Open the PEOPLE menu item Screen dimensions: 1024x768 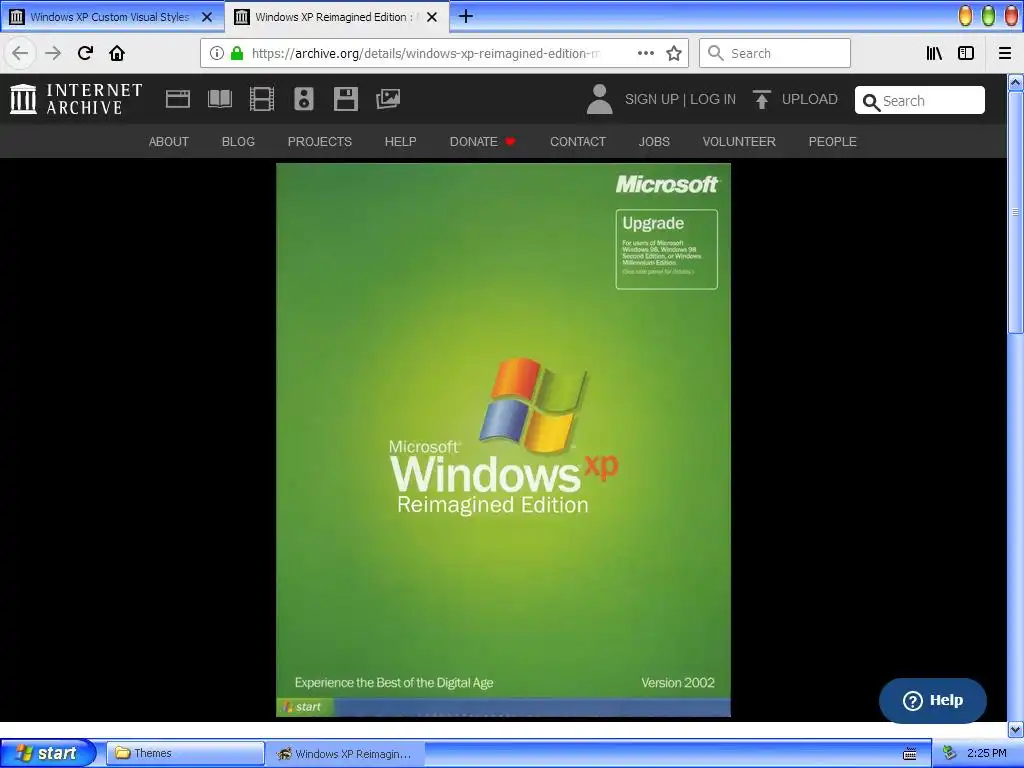[833, 142]
